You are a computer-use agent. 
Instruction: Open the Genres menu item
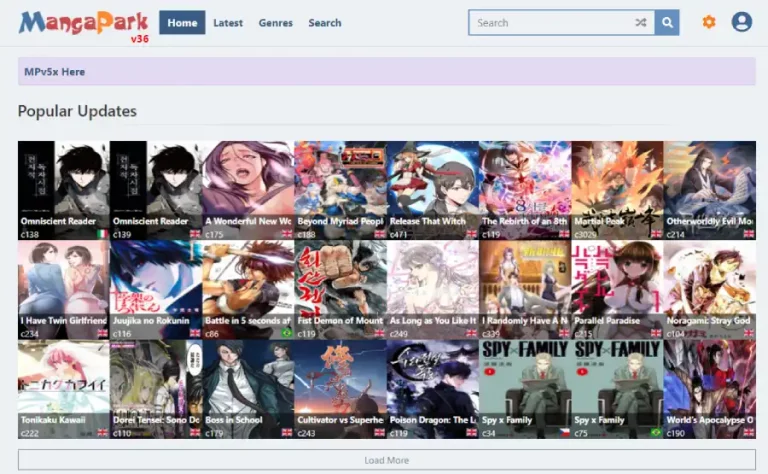click(275, 23)
